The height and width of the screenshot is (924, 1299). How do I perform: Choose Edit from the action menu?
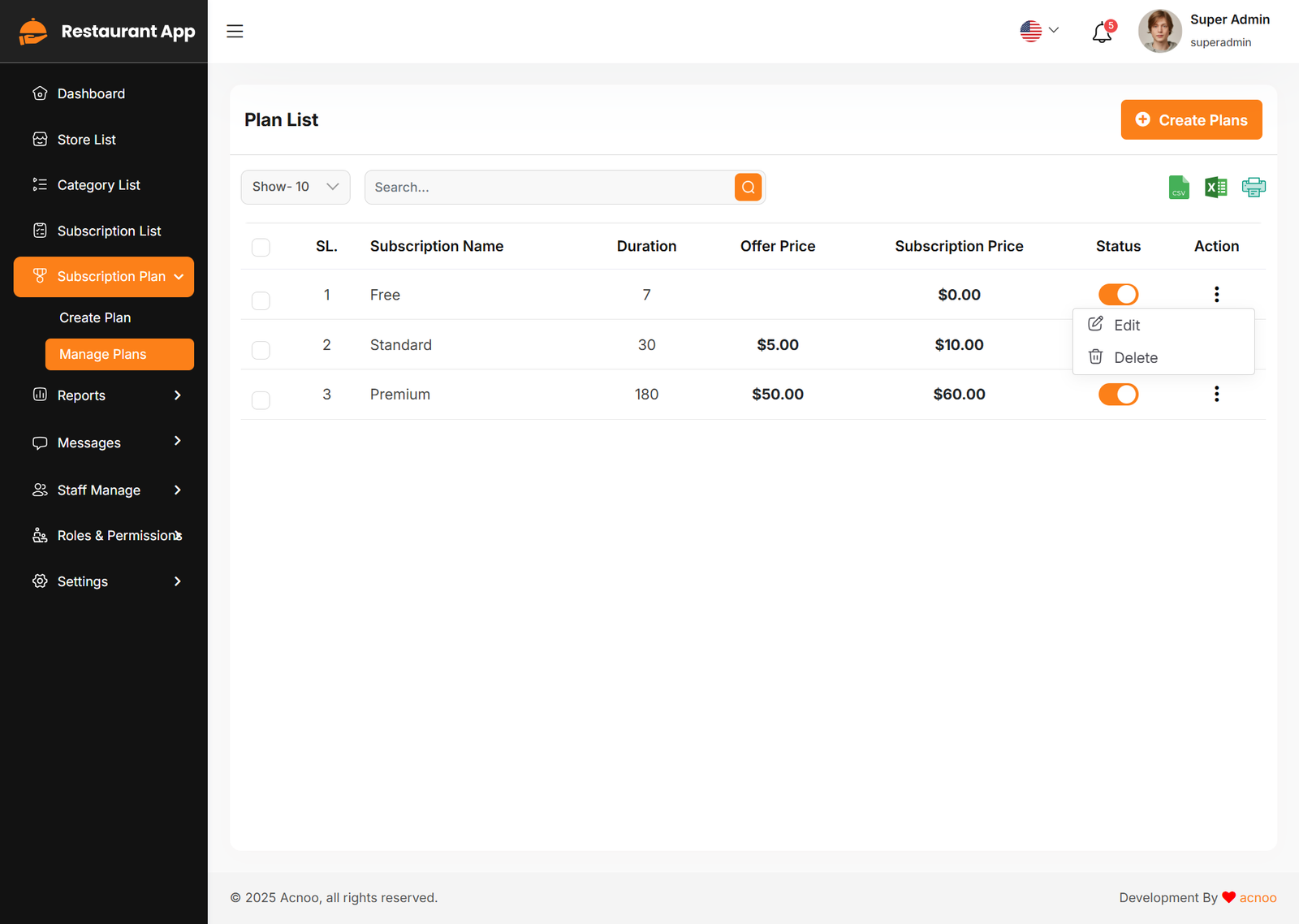(1126, 326)
